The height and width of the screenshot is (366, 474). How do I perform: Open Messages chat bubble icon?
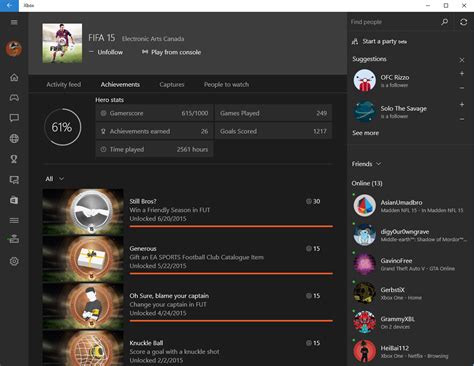14,118
